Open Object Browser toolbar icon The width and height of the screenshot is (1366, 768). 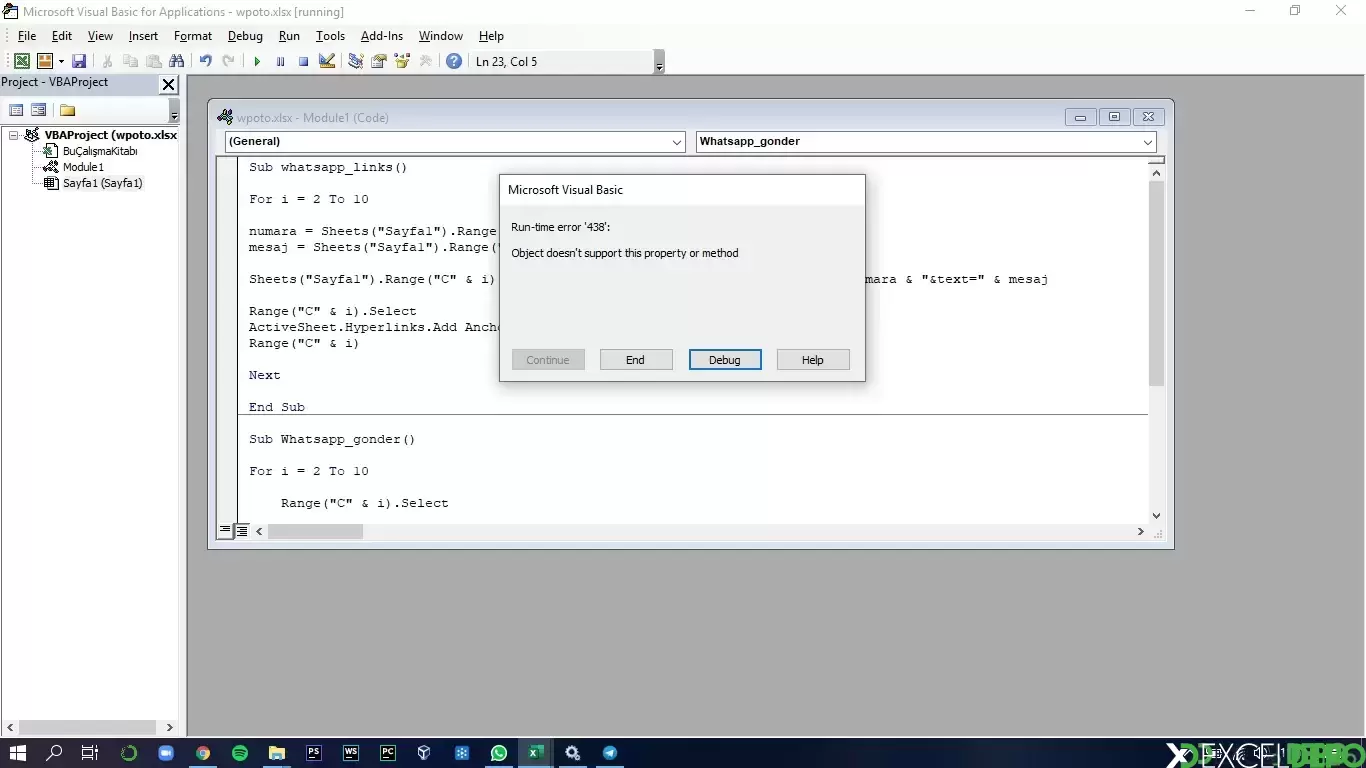coord(402,61)
